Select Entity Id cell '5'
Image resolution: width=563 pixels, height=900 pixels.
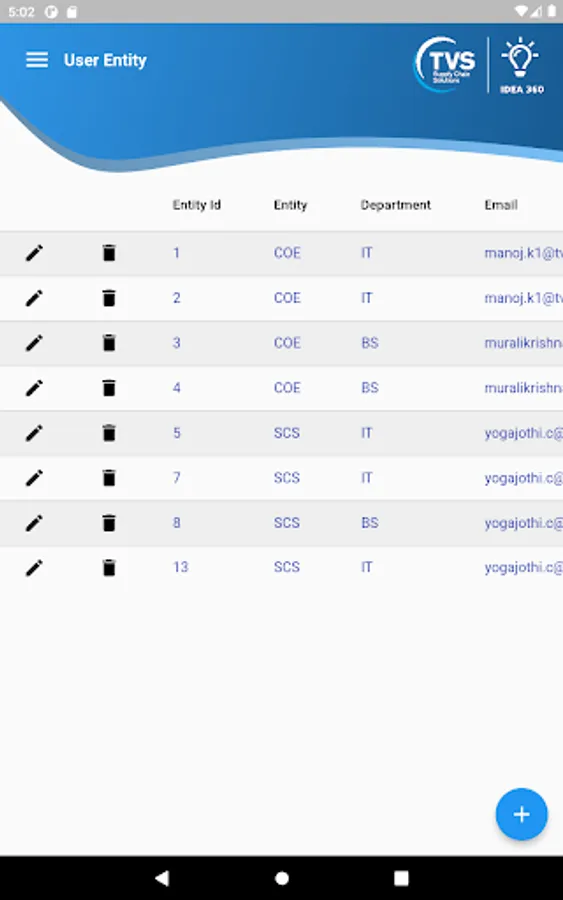177,433
